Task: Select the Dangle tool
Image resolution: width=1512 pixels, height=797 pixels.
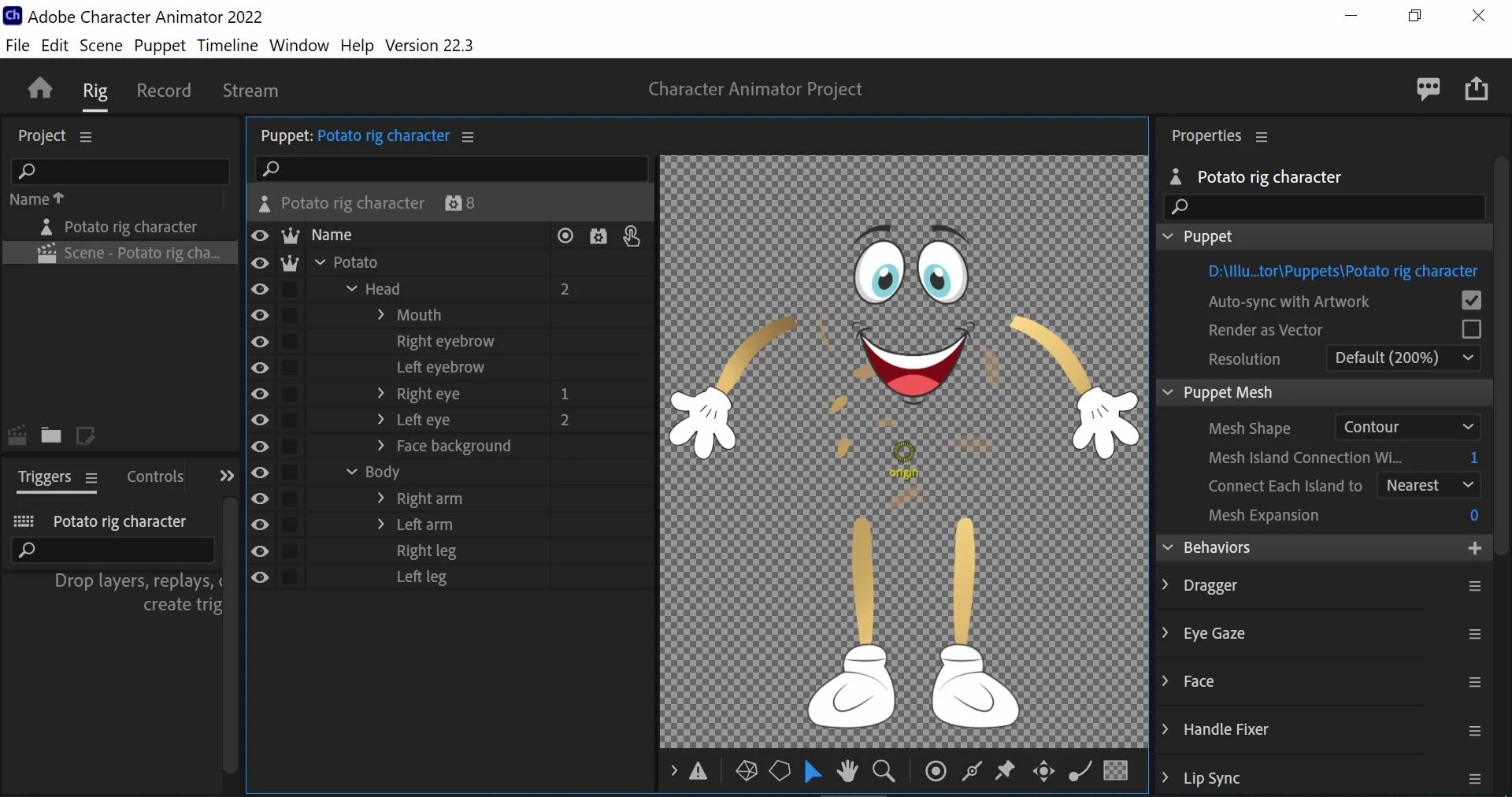Action: click(x=1080, y=771)
